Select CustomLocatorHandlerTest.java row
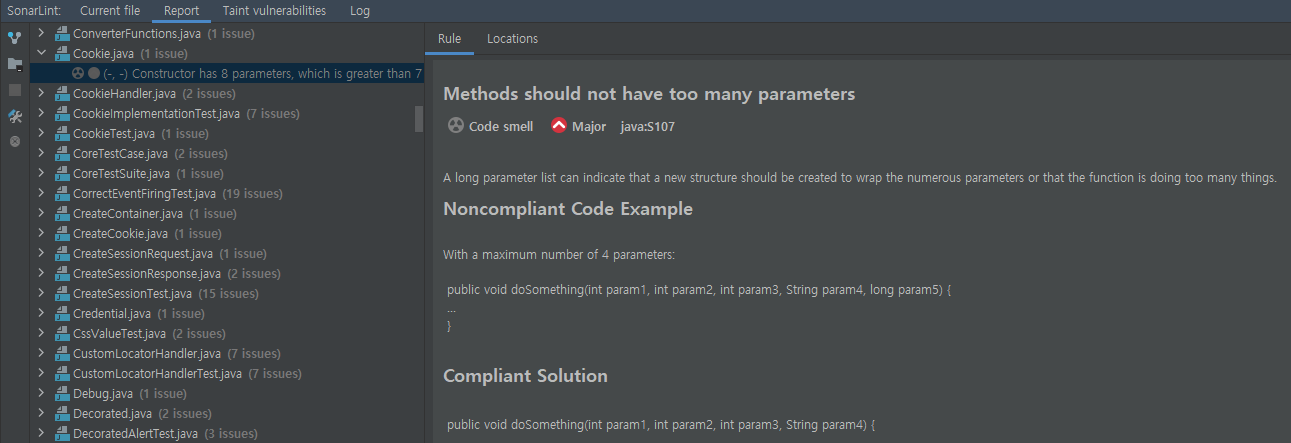The image size is (1291, 443). point(227,373)
